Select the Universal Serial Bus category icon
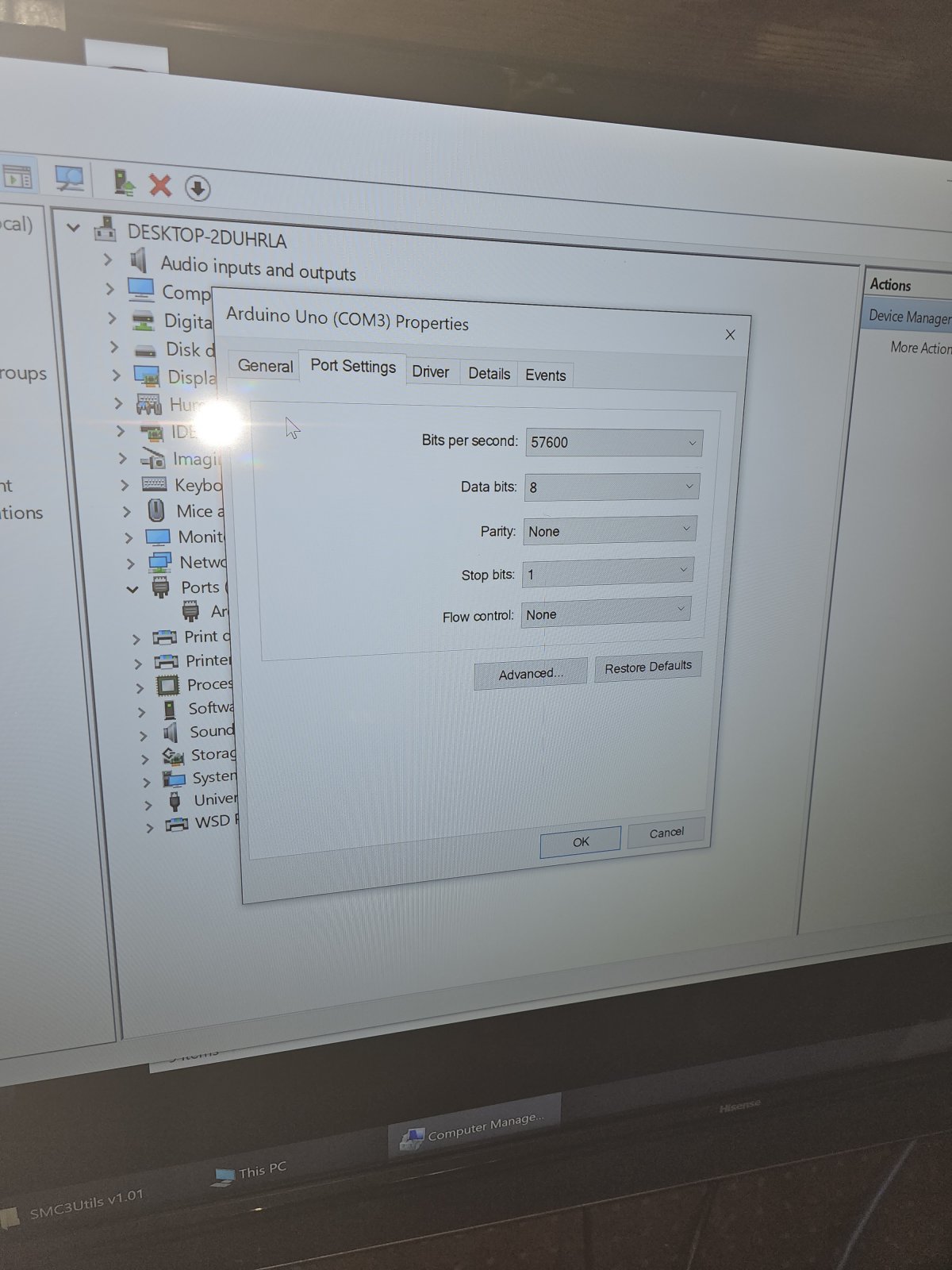The height and width of the screenshot is (1270, 952). tap(175, 801)
